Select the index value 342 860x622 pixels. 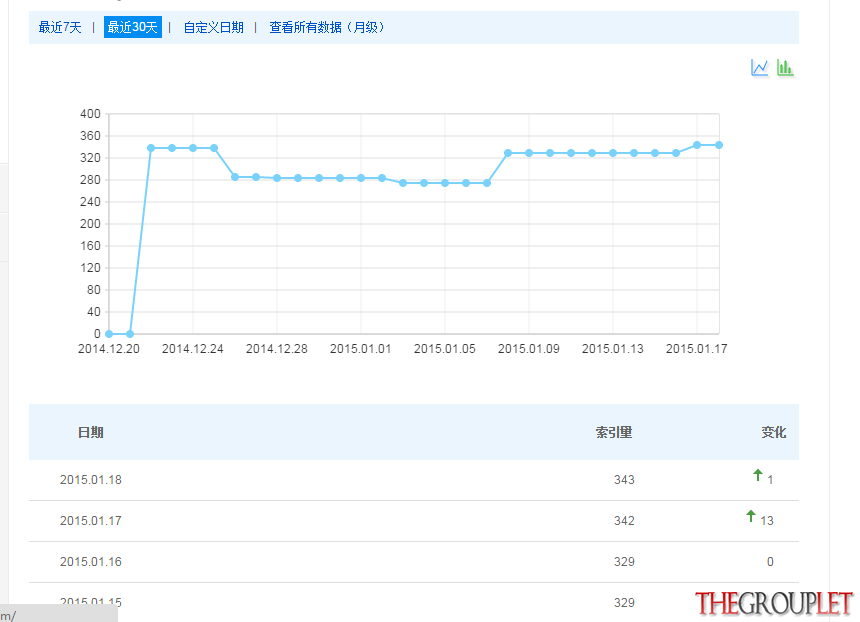tap(624, 521)
